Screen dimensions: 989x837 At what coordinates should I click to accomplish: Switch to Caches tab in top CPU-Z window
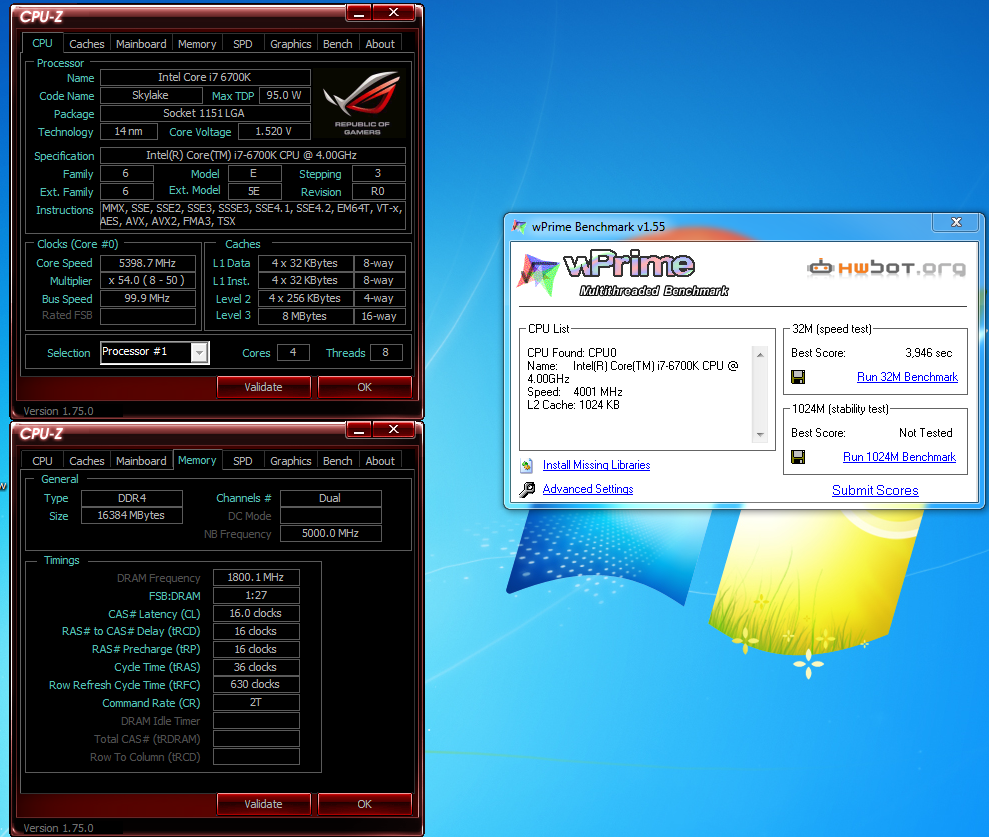(86, 44)
